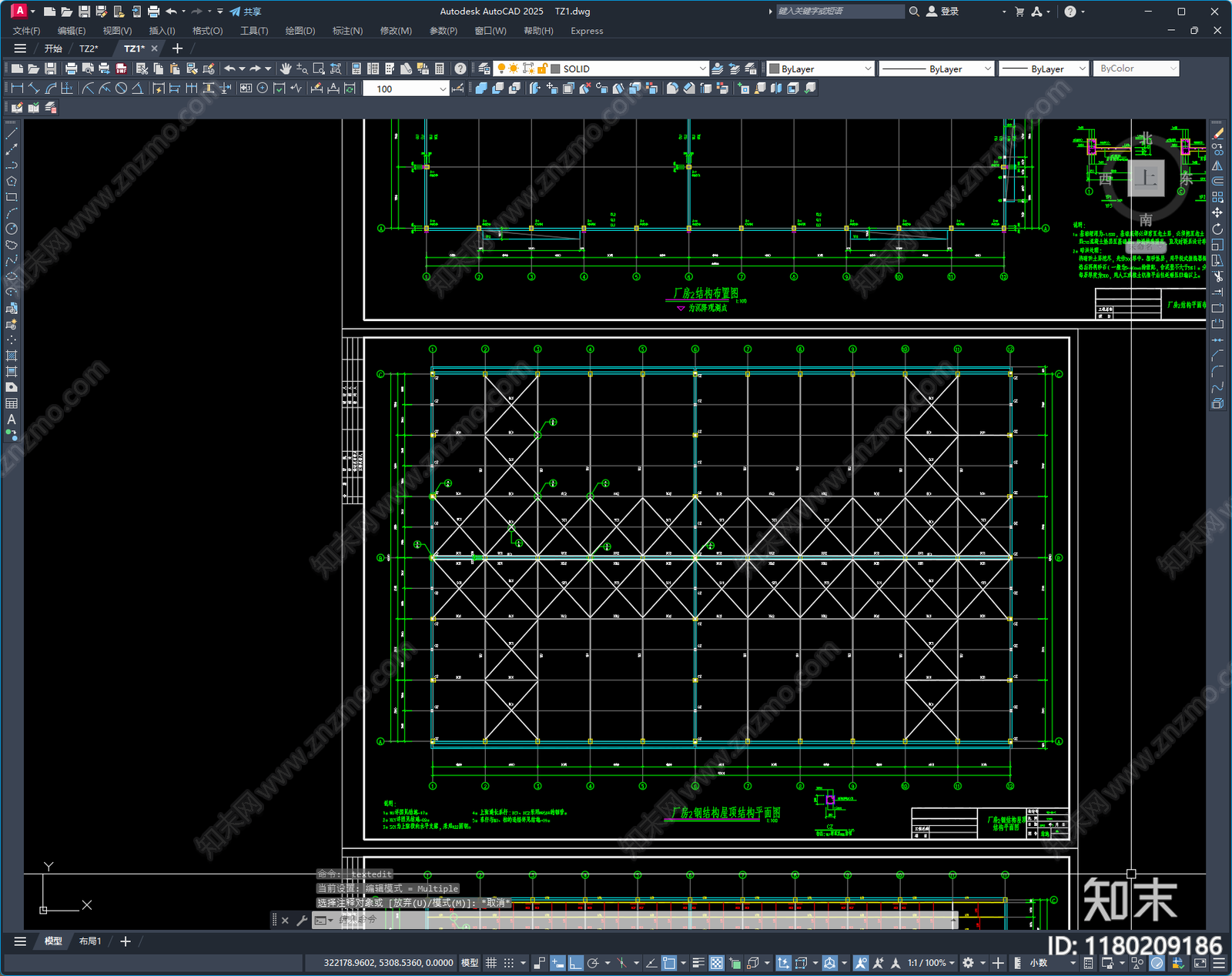The image size is (1232, 976).
Task: Click the 共享 share button
Action: point(246,12)
